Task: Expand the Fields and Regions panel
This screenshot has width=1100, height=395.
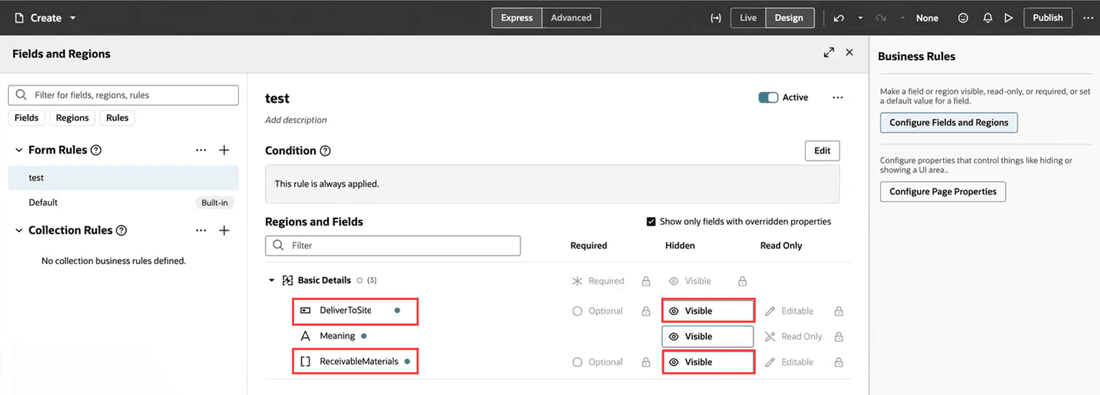Action: (829, 53)
